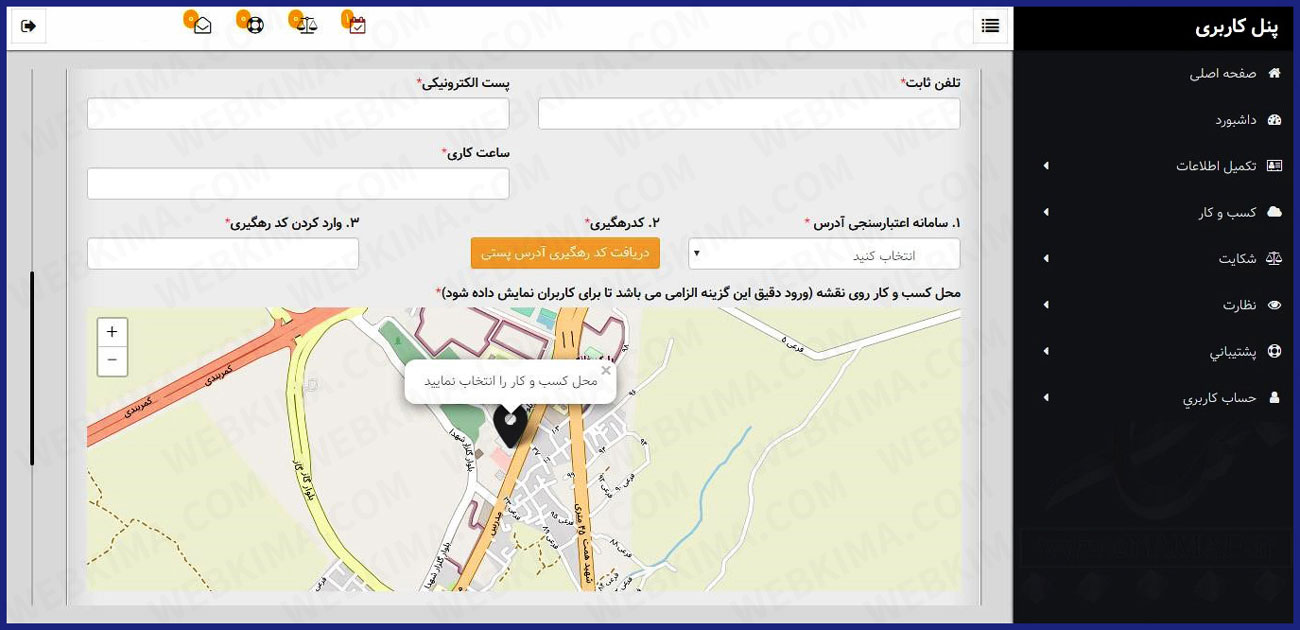Click the ID card icon beside تکمیل اطلاعات
The image size is (1300, 630).
tap(1274, 166)
